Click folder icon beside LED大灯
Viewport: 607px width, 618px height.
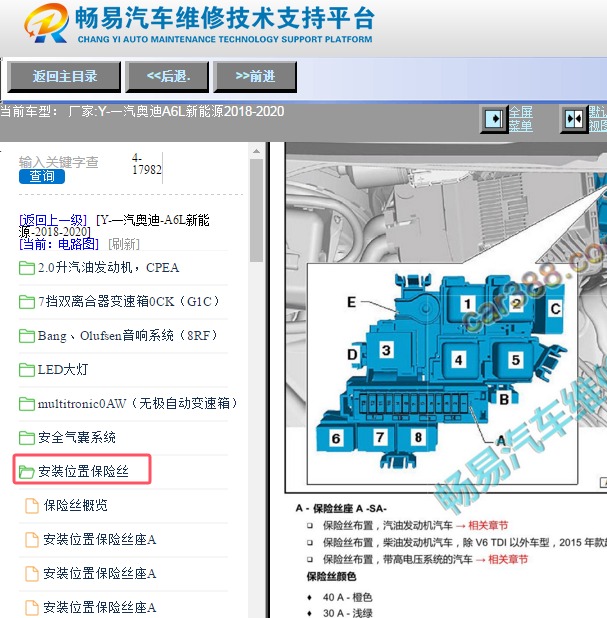pyautogui.click(x=27, y=370)
